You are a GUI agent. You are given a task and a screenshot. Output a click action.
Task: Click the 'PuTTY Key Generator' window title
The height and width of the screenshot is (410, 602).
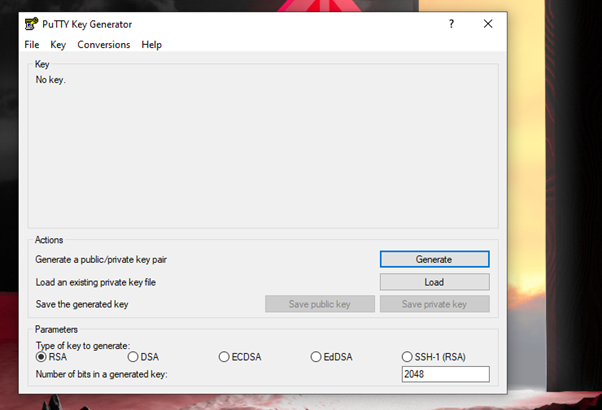[x=87, y=24]
